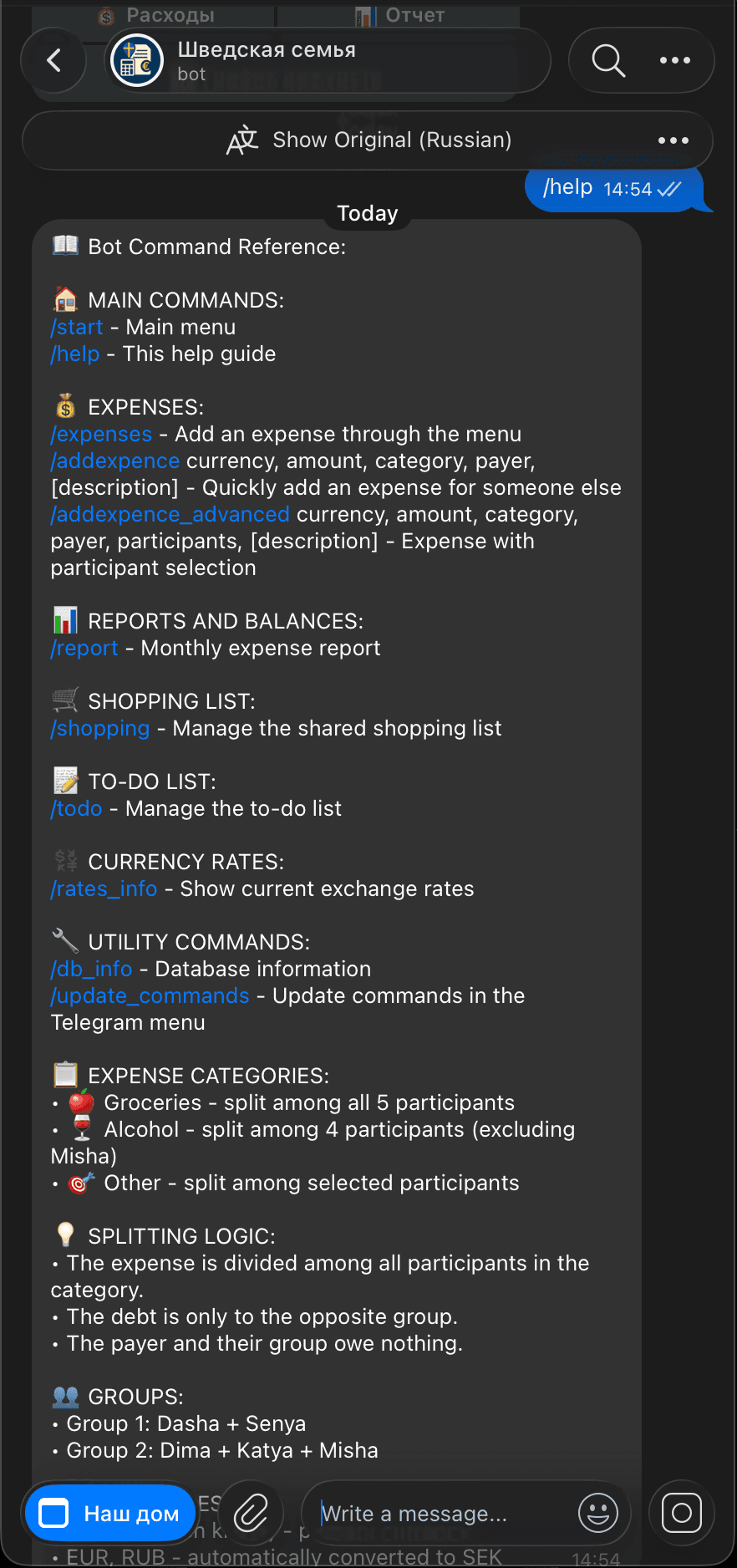Open translation bar more options dots
Image resolution: width=737 pixels, height=1568 pixels.
pos(673,140)
